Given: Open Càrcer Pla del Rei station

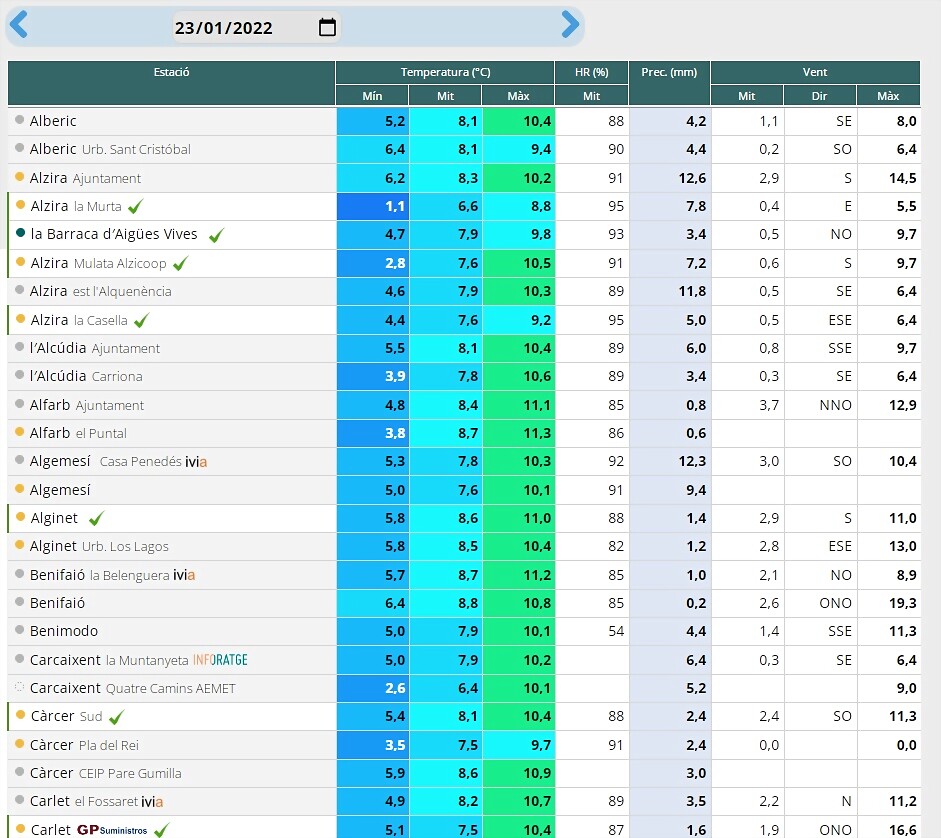Looking at the screenshot, I should 85,745.
